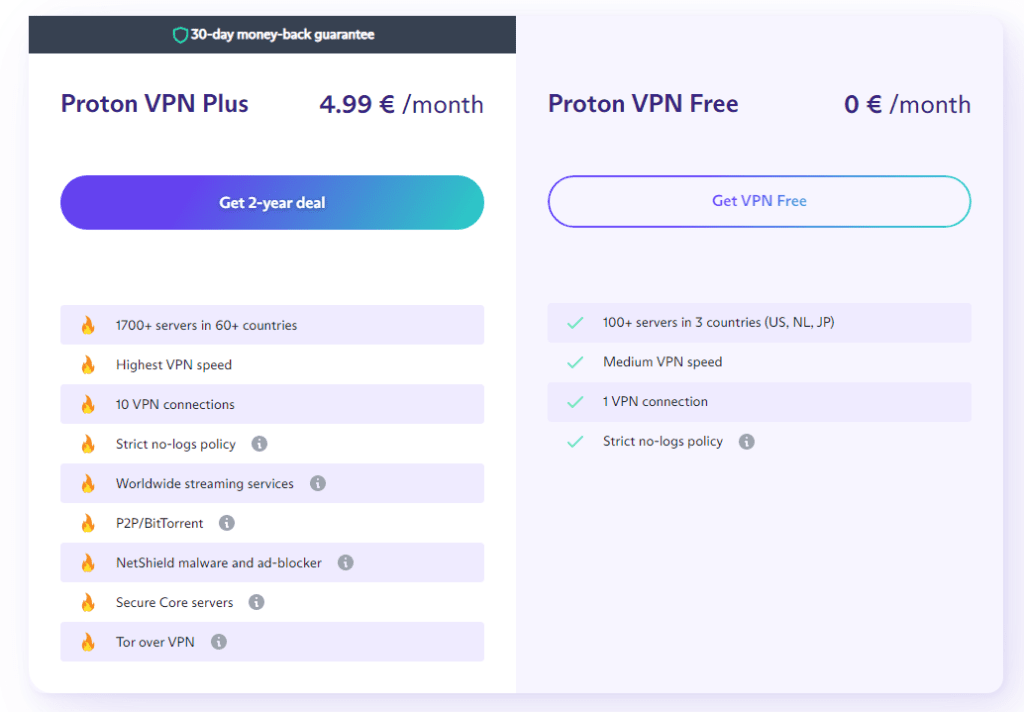This screenshot has height=712, width=1024.
Task: Click the Secure Core servers info icon
Action: pos(257,602)
